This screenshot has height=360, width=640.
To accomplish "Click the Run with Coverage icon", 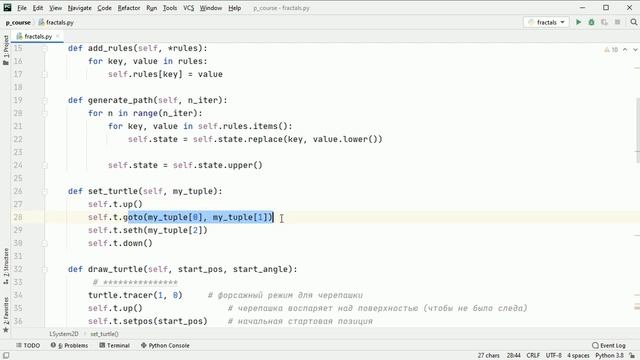I will point(604,22).
